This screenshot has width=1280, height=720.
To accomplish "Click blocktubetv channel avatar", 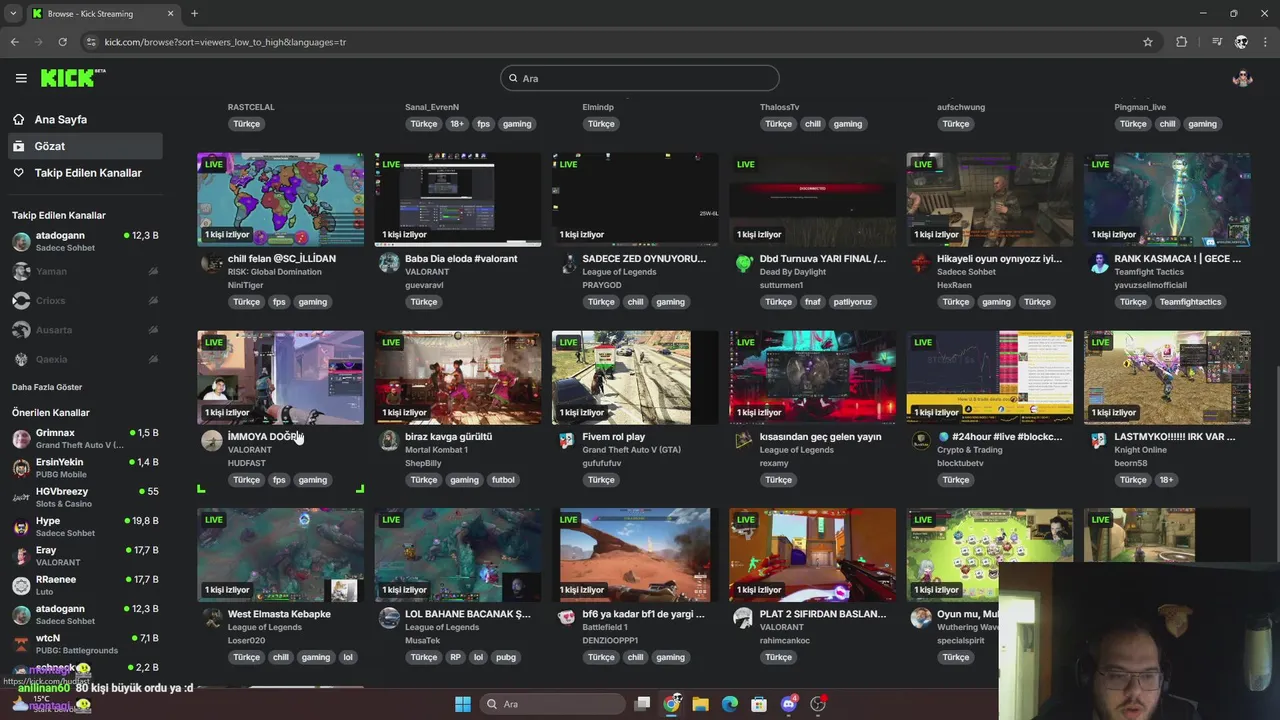I will (921, 440).
